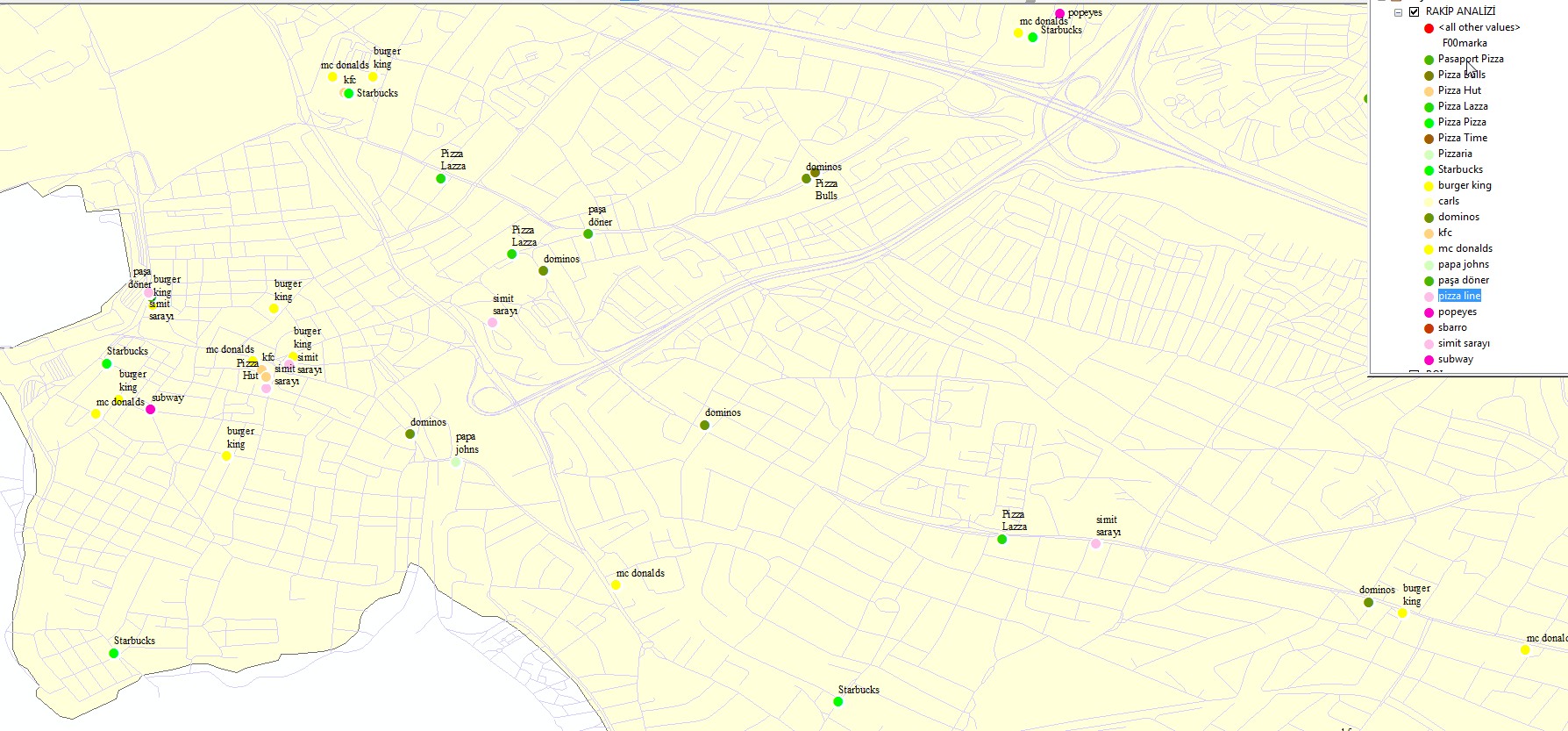
Task: Select the mc donalds legend label
Action: [1465, 248]
